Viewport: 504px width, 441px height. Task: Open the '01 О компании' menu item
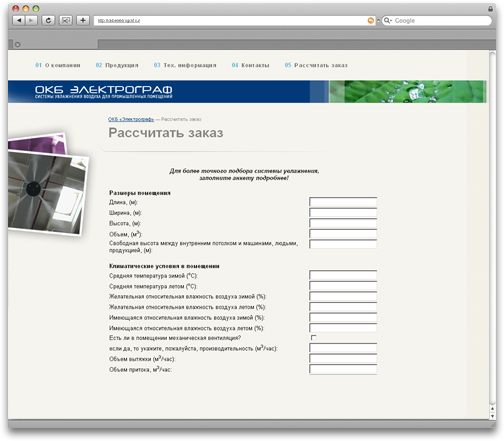pyautogui.click(x=58, y=65)
